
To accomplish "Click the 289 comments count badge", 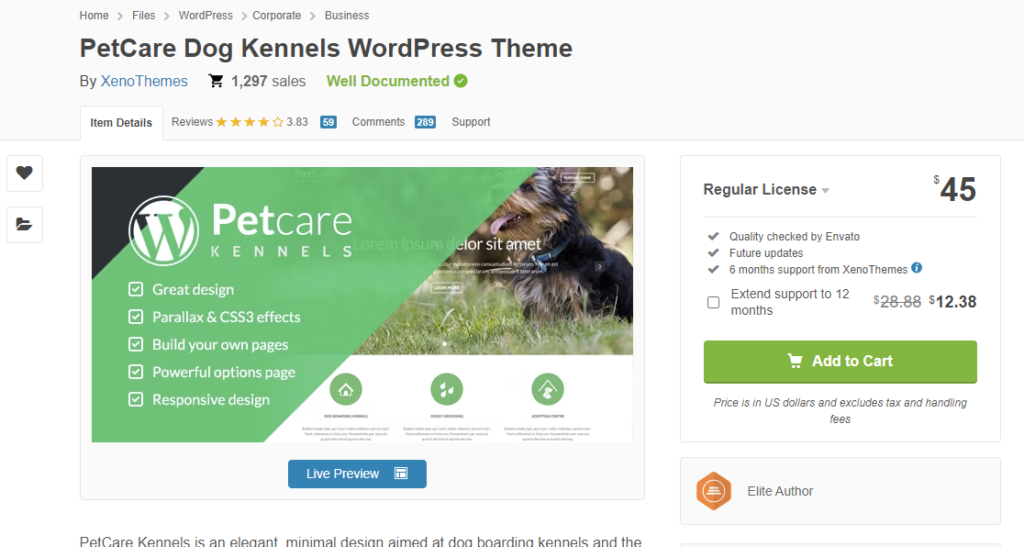I will tap(425, 122).
